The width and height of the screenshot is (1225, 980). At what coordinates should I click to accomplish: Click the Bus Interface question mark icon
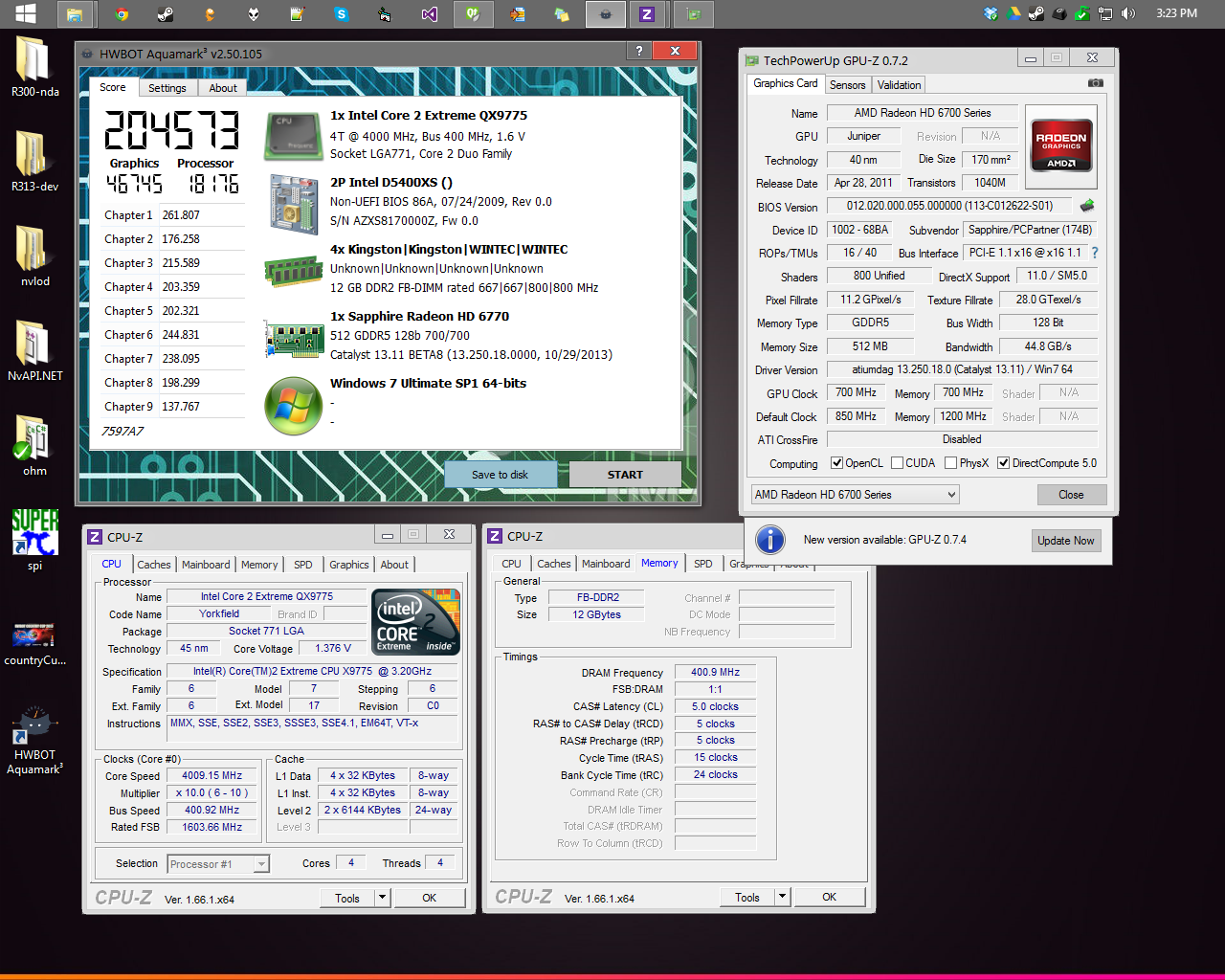[1095, 253]
